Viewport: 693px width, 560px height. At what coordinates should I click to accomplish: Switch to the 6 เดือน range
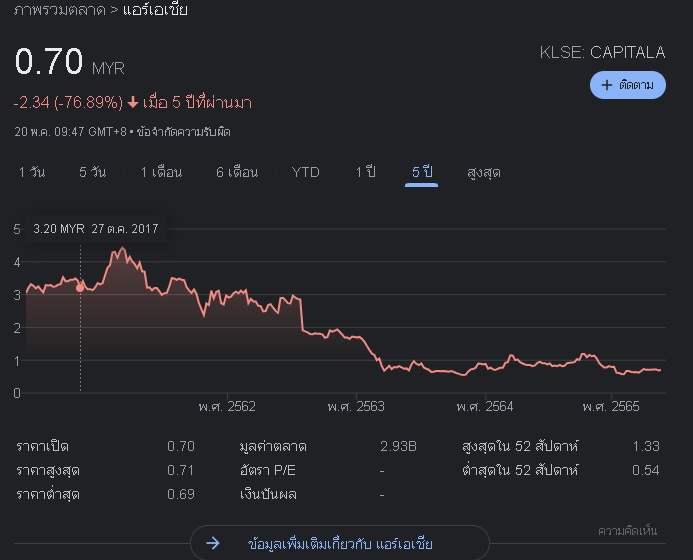point(237,172)
